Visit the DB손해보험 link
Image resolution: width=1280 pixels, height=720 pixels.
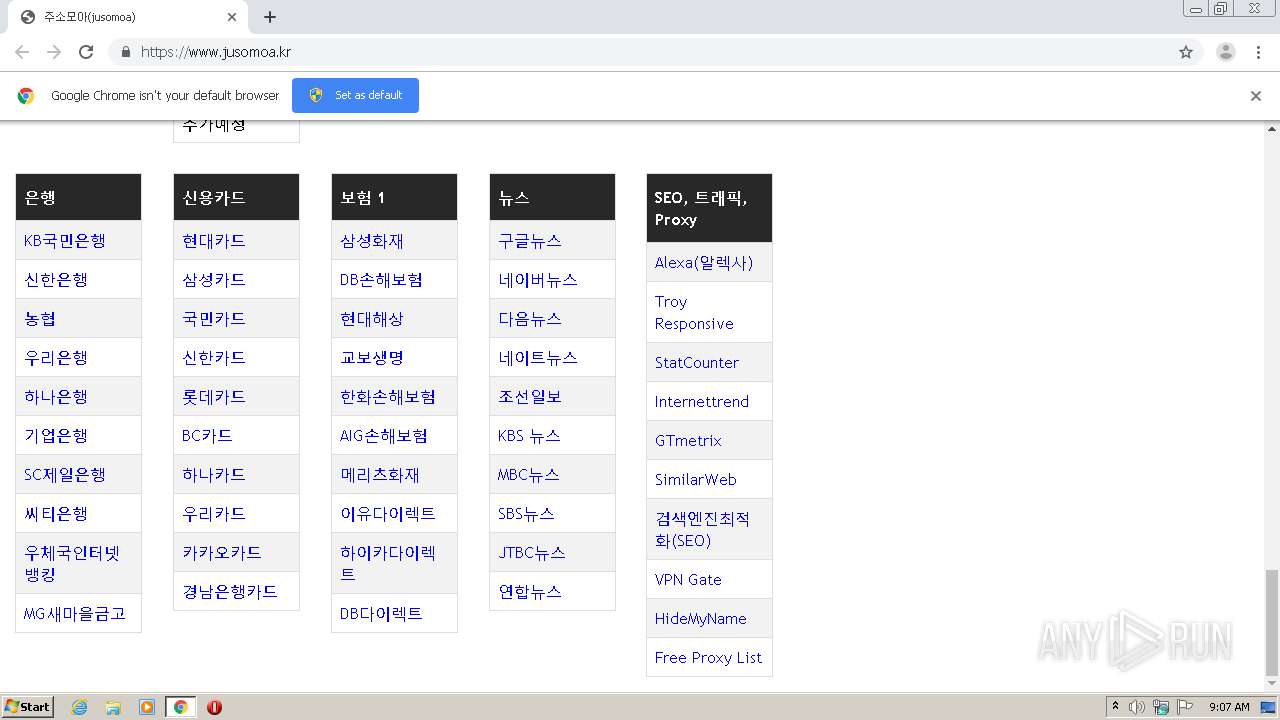[381, 280]
